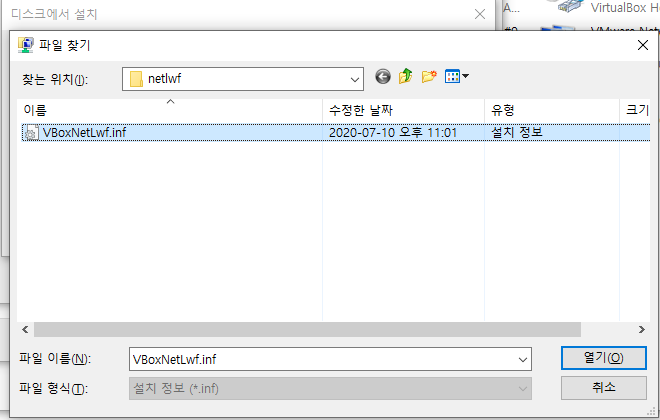Viewport: 660px width, 420px height.
Task: Go up one folder level
Action: [x=406, y=77]
